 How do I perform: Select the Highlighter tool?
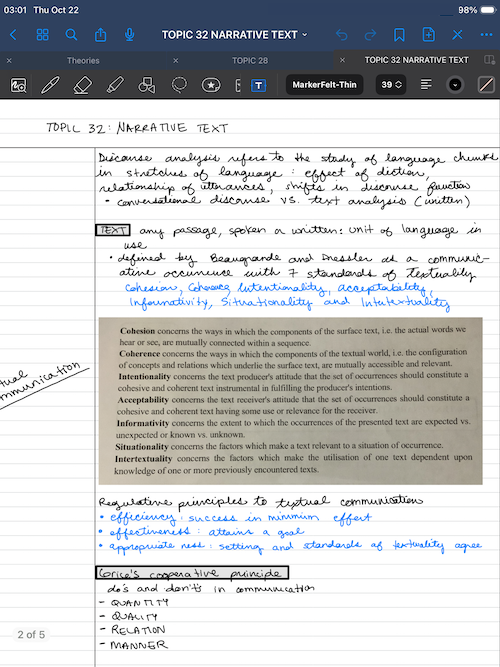click(115, 85)
